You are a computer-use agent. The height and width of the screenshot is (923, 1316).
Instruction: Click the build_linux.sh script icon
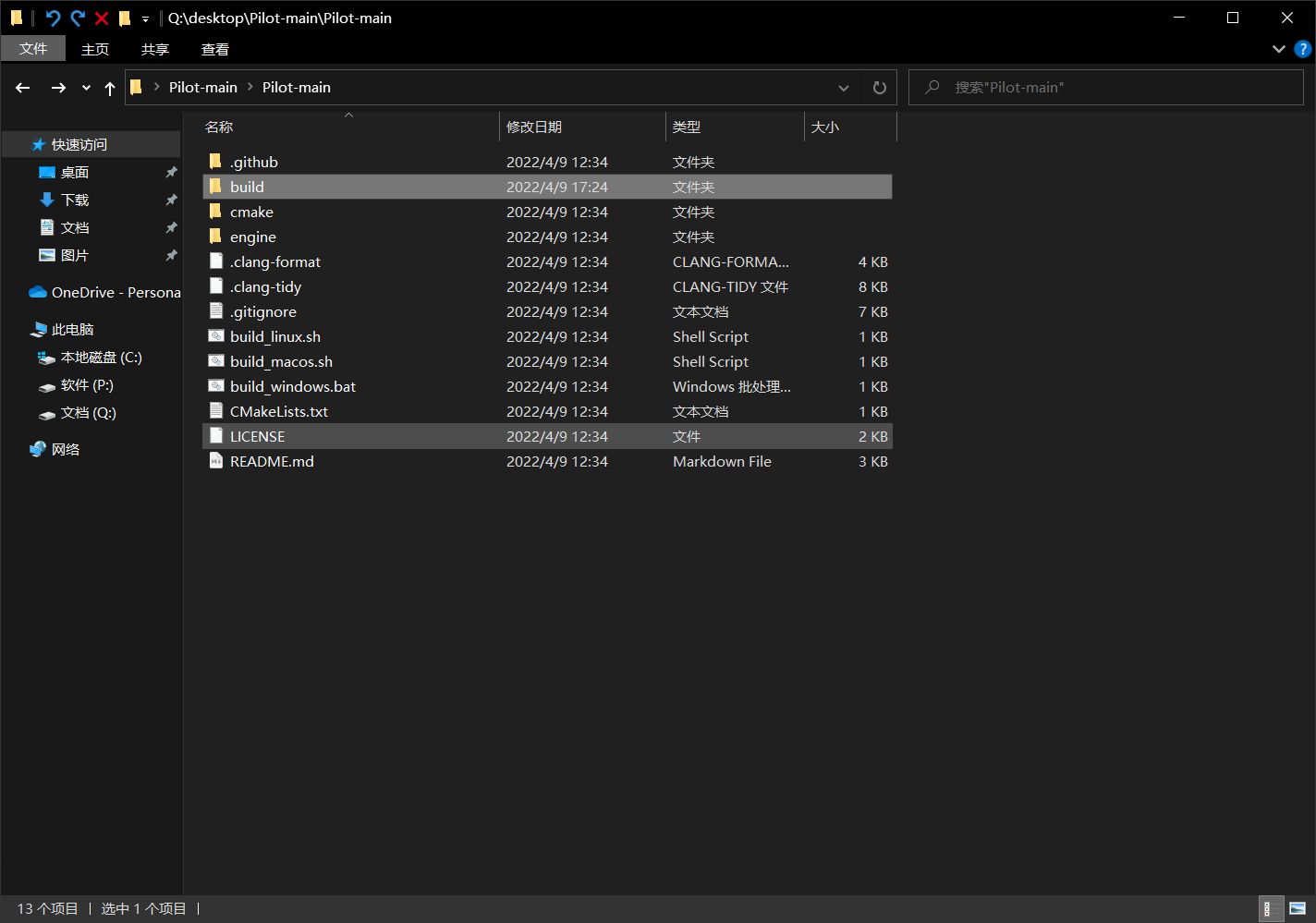pos(216,336)
